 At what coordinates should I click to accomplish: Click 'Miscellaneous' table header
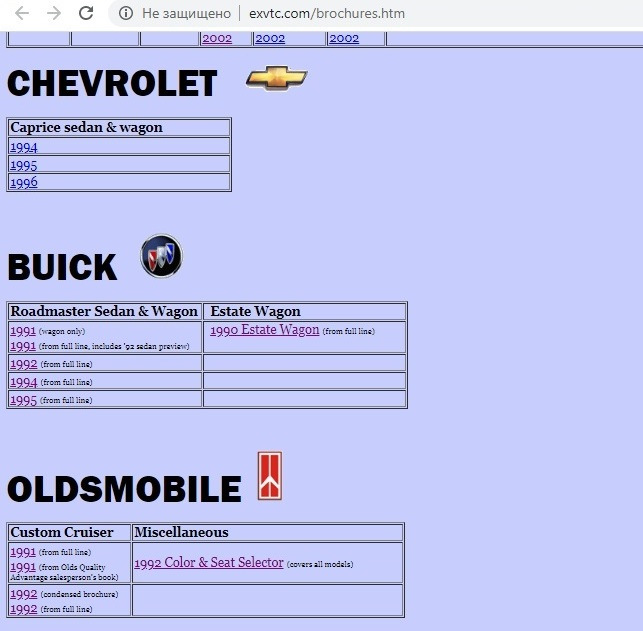(x=181, y=532)
